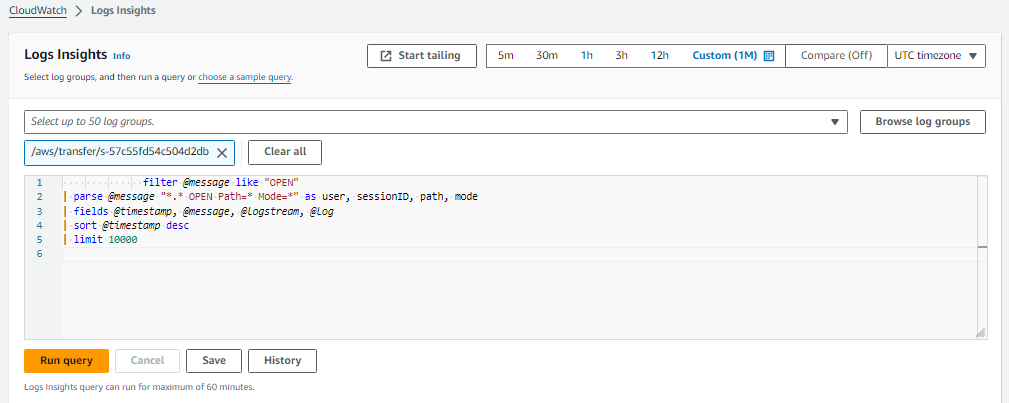Open the Logs Insights Info link
Image resolution: width=1009 pixels, height=403 pixels.
pyautogui.click(x=122, y=56)
